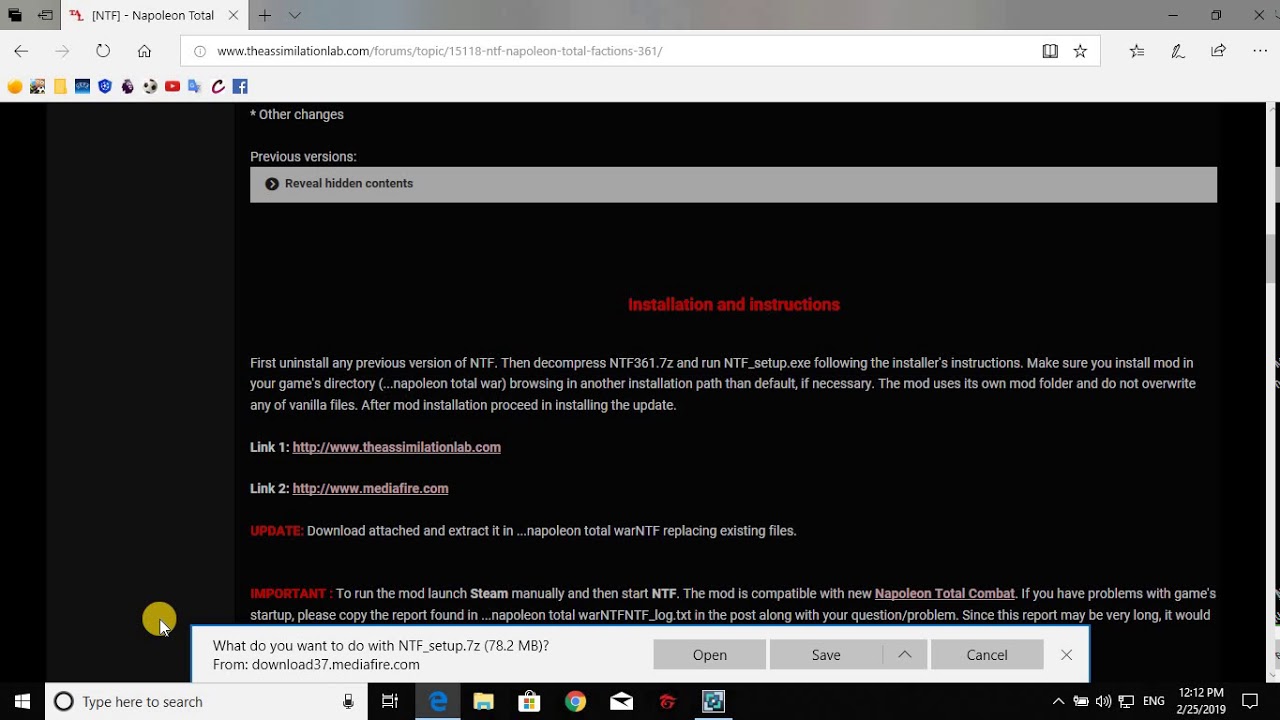Switch to the [NTF] - Napoleon Total tab

tap(152, 15)
